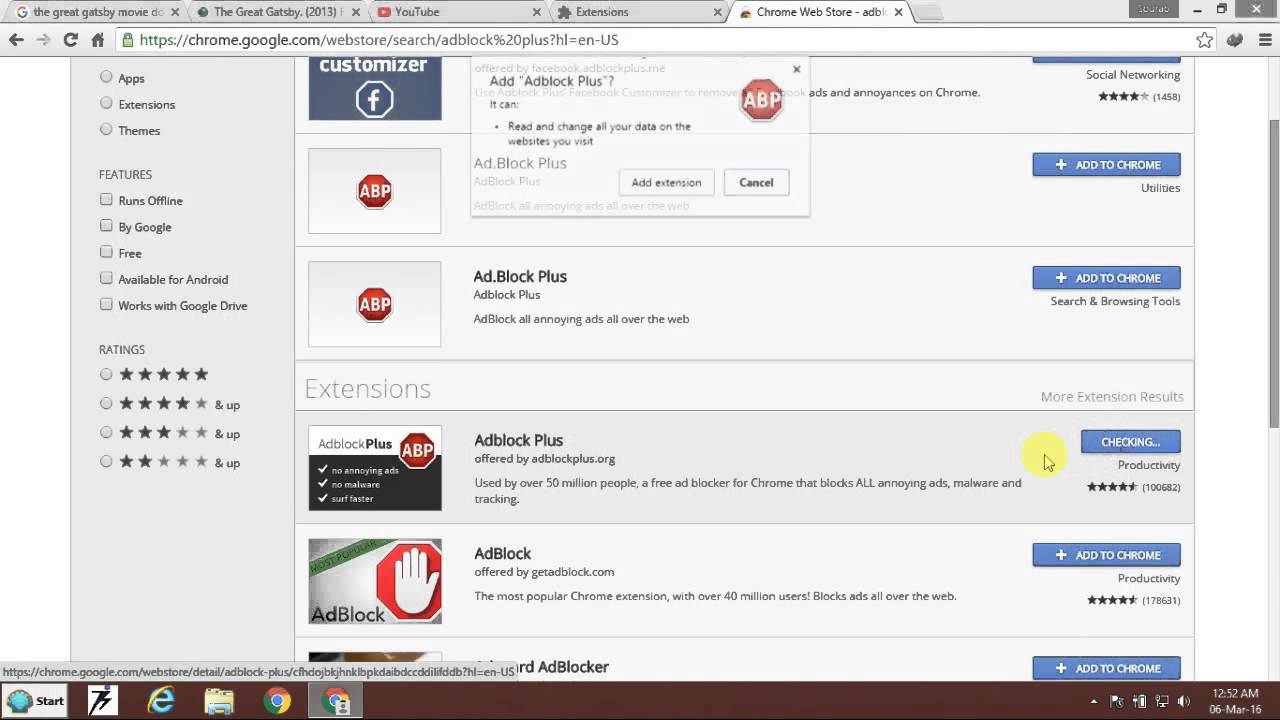Close the Extensions tab
The image size is (1280, 720).
pos(718,12)
